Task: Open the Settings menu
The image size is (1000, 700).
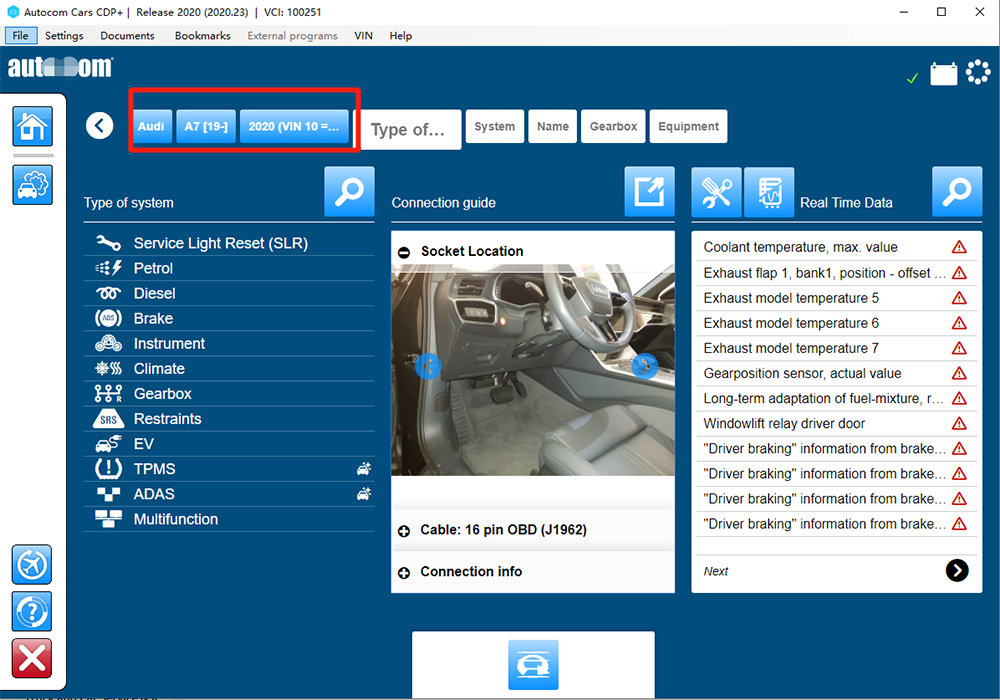Action: [x=64, y=36]
